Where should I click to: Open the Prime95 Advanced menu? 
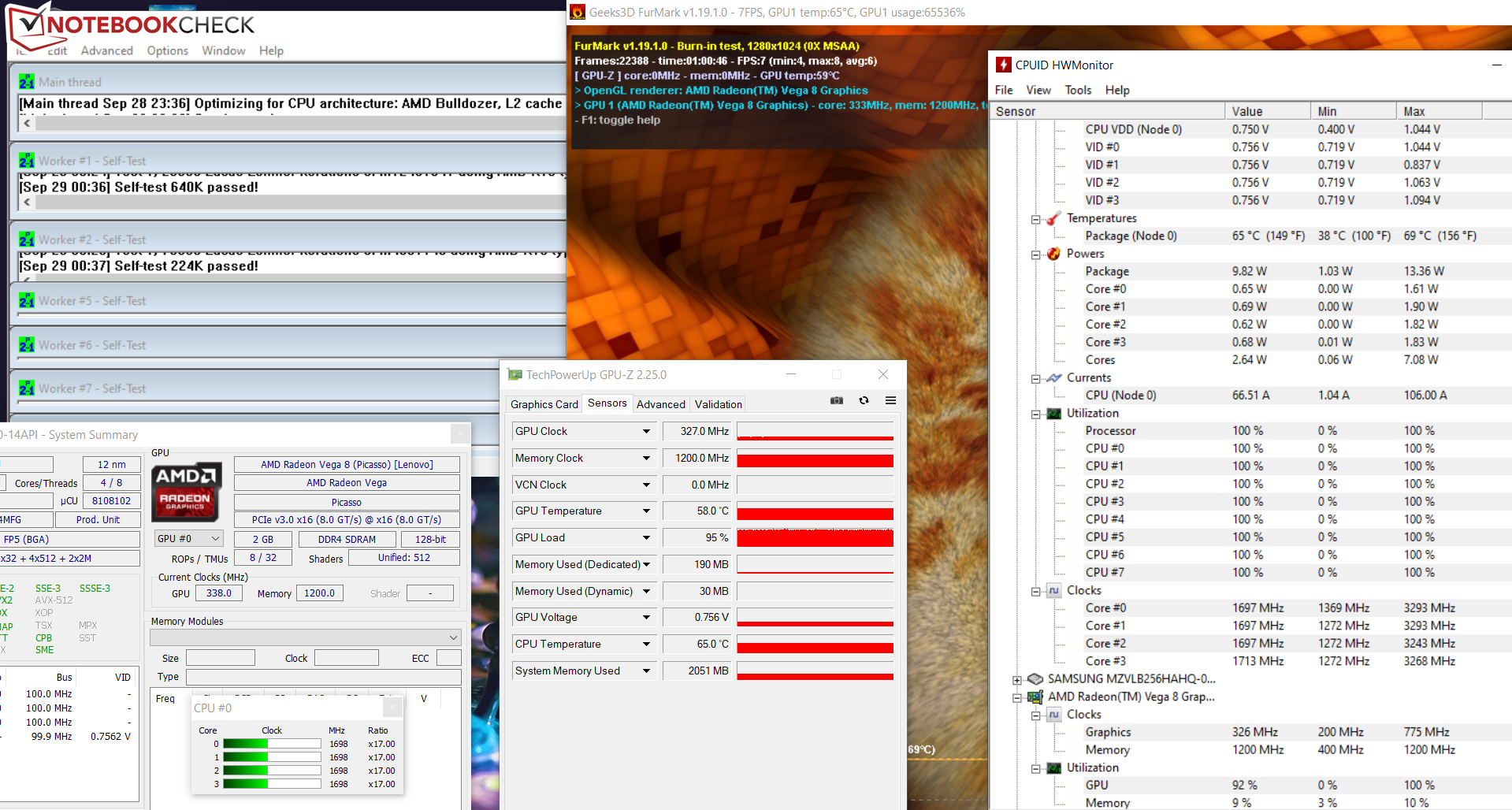coord(107,50)
